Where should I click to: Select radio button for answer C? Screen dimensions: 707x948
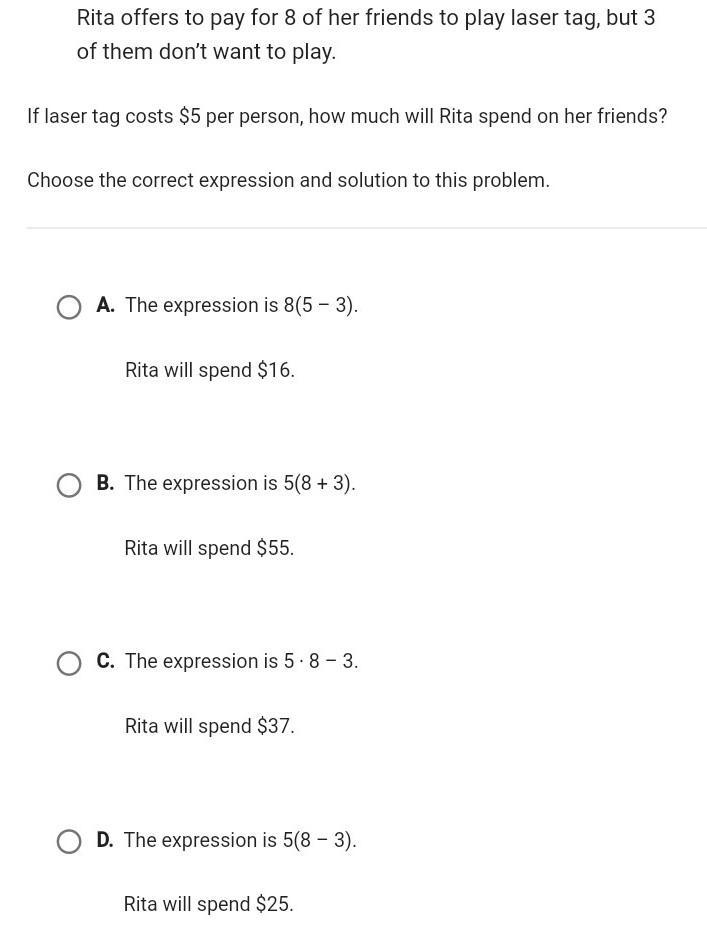pyautogui.click(x=69, y=663)
